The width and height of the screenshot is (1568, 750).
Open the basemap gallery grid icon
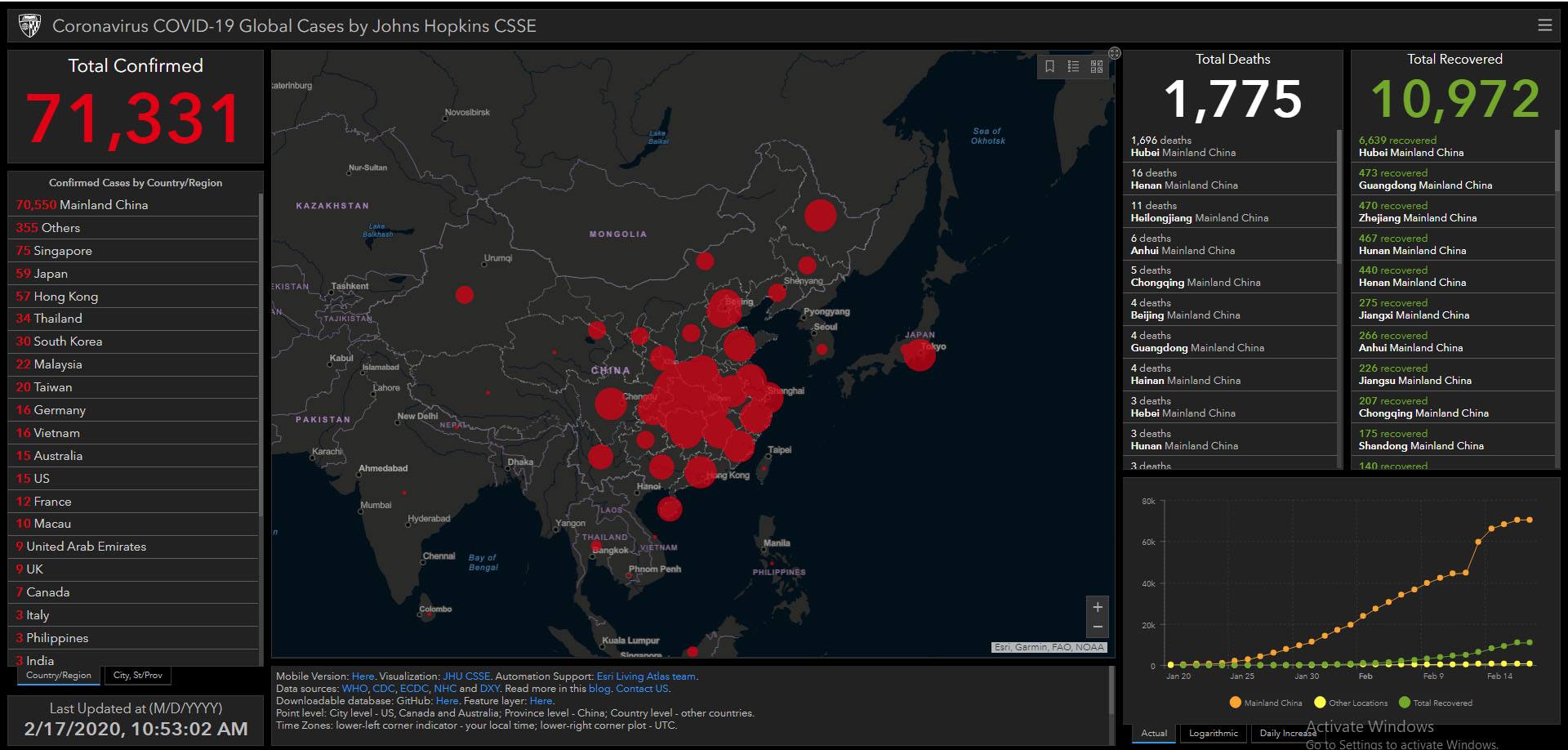coord(1097,66)
